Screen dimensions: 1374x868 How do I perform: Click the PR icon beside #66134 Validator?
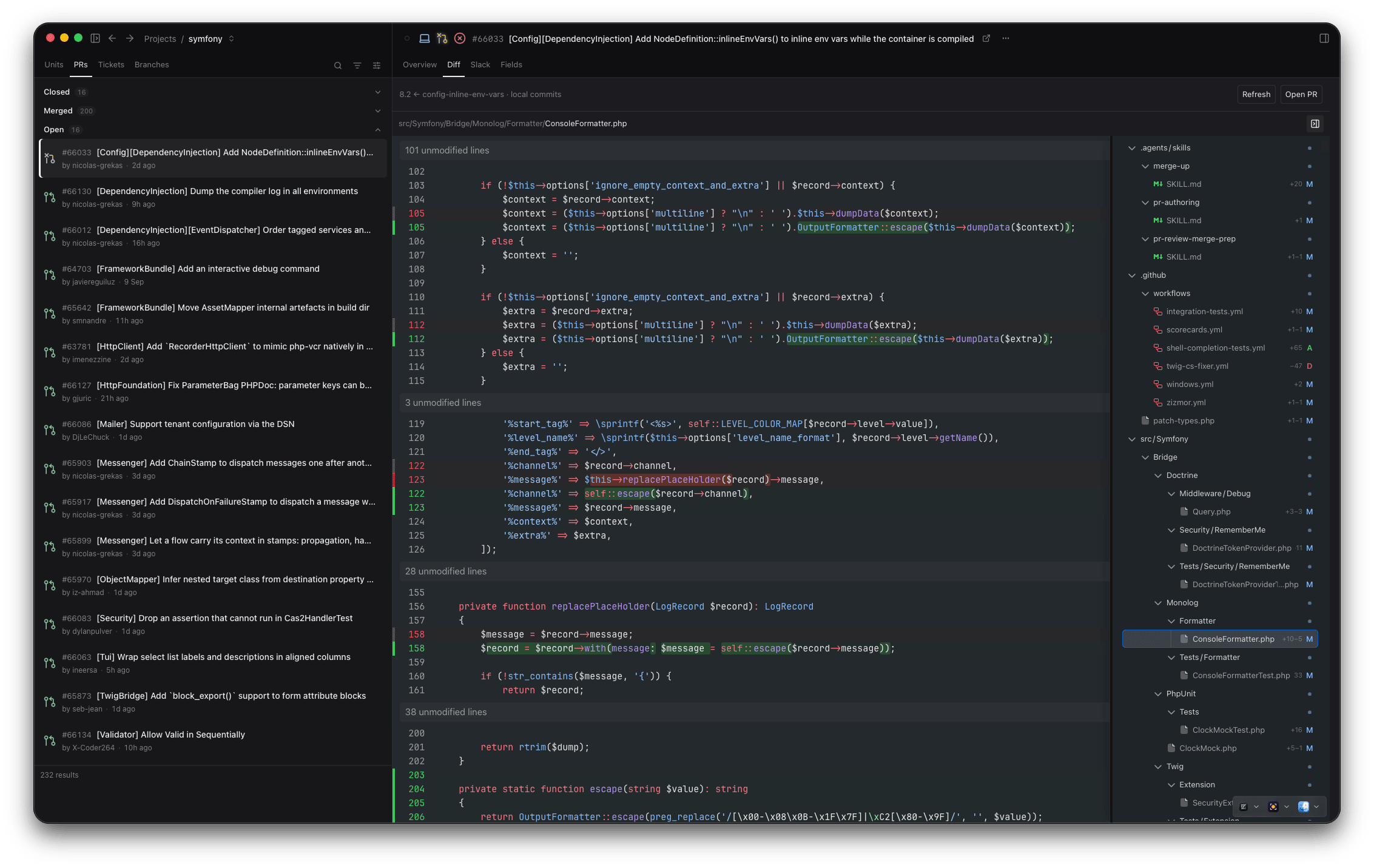click(x=50, y=741)
